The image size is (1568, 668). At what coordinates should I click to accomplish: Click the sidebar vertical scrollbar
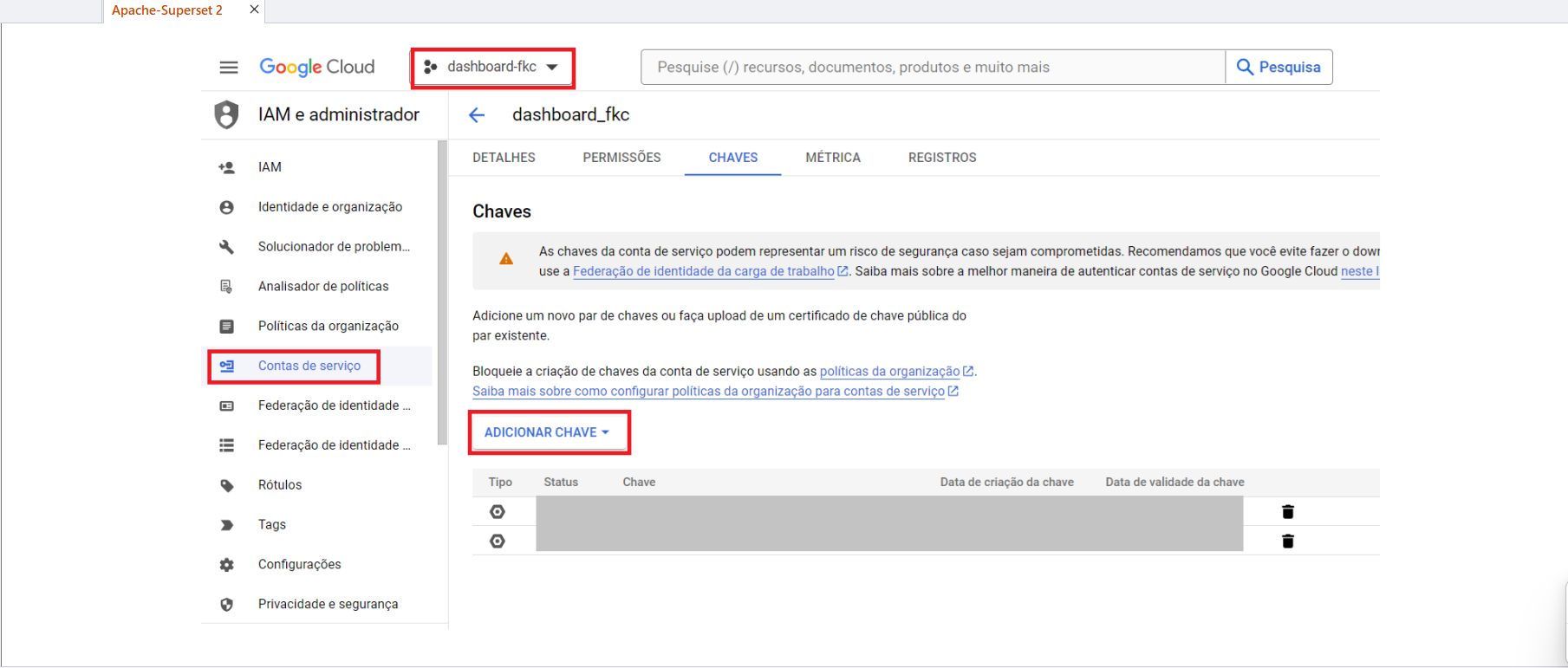443,295
